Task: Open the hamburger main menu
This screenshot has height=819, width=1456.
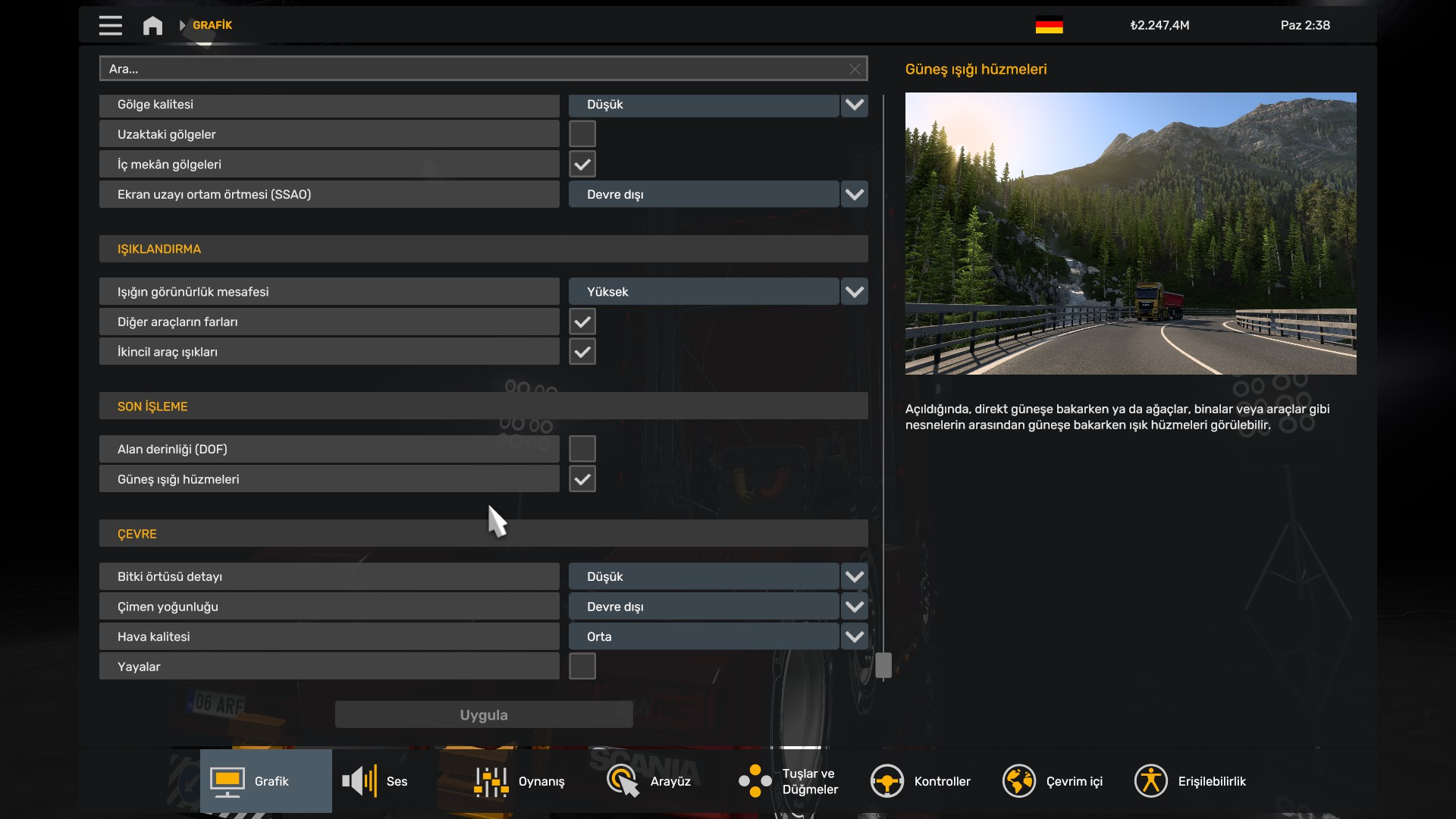Action: [110, 25]
